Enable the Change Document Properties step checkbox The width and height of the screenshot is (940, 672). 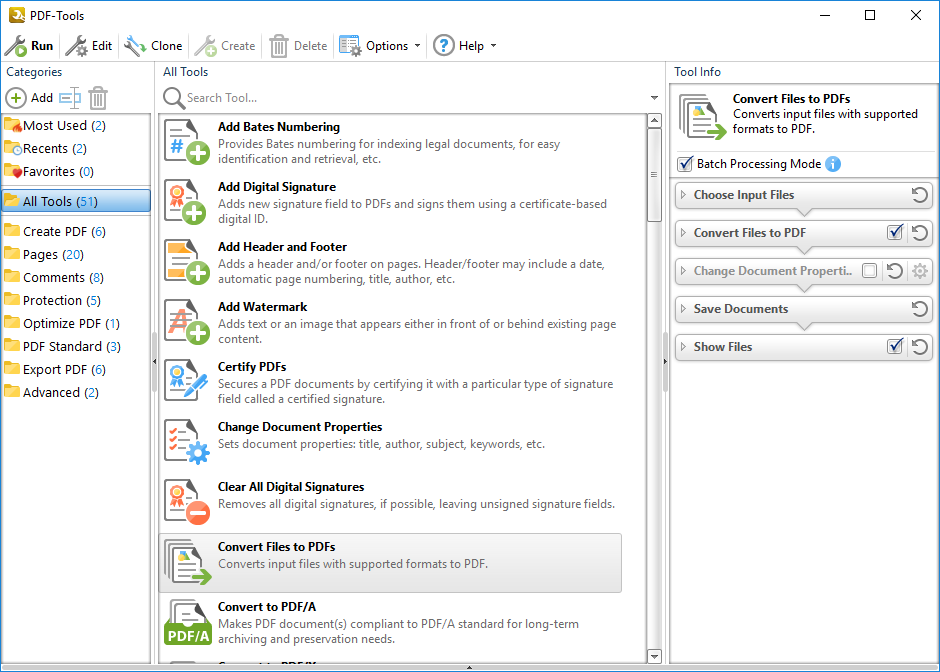pos(869,271)
